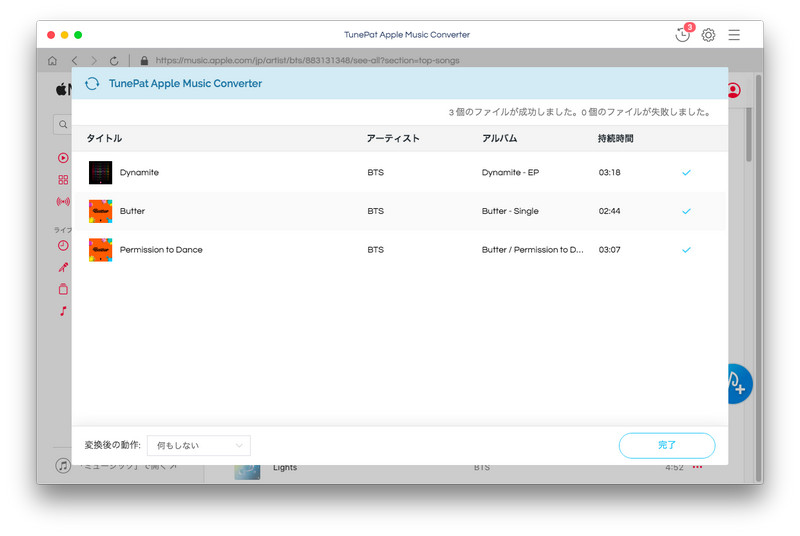The height and width of the screenshot is (536, 800).
Task: Reload the page icon
Action: [114, 61]
